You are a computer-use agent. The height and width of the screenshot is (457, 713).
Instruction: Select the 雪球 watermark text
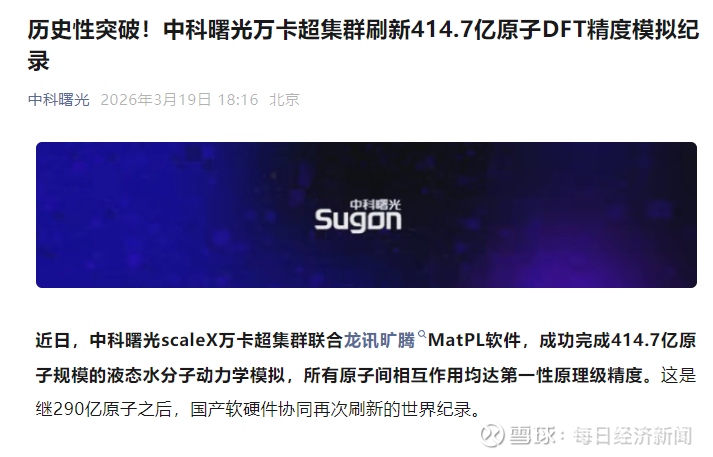point(532,435)
